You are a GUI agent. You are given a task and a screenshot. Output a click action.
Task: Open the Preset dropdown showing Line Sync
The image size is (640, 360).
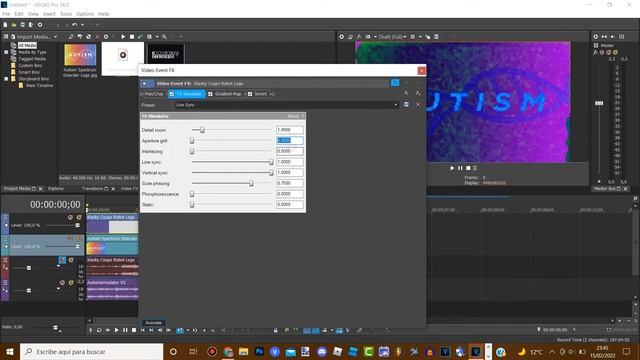287,105
